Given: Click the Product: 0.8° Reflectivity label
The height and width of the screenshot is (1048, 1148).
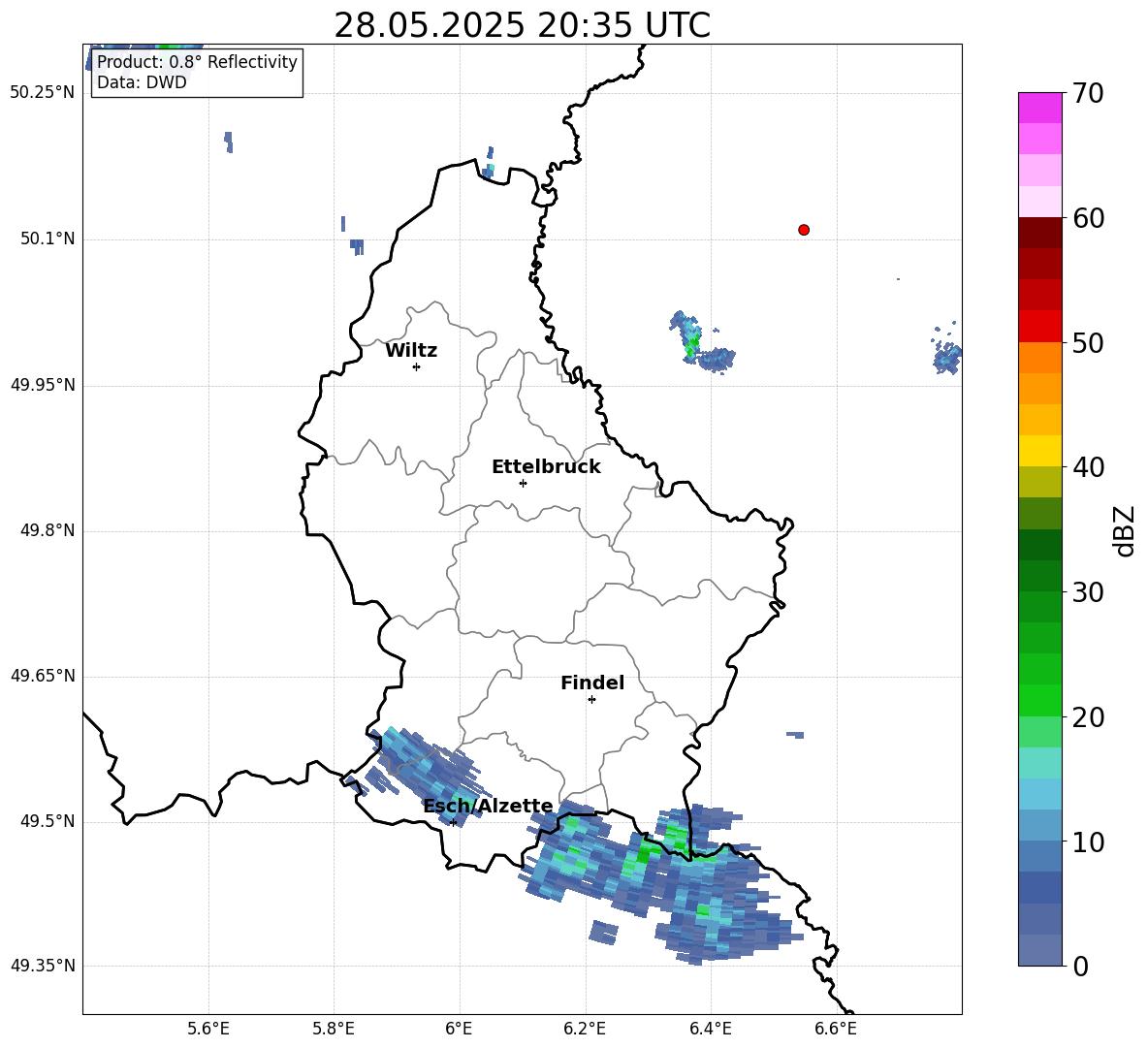Looking at the screenshot, I should coord(197,61).
